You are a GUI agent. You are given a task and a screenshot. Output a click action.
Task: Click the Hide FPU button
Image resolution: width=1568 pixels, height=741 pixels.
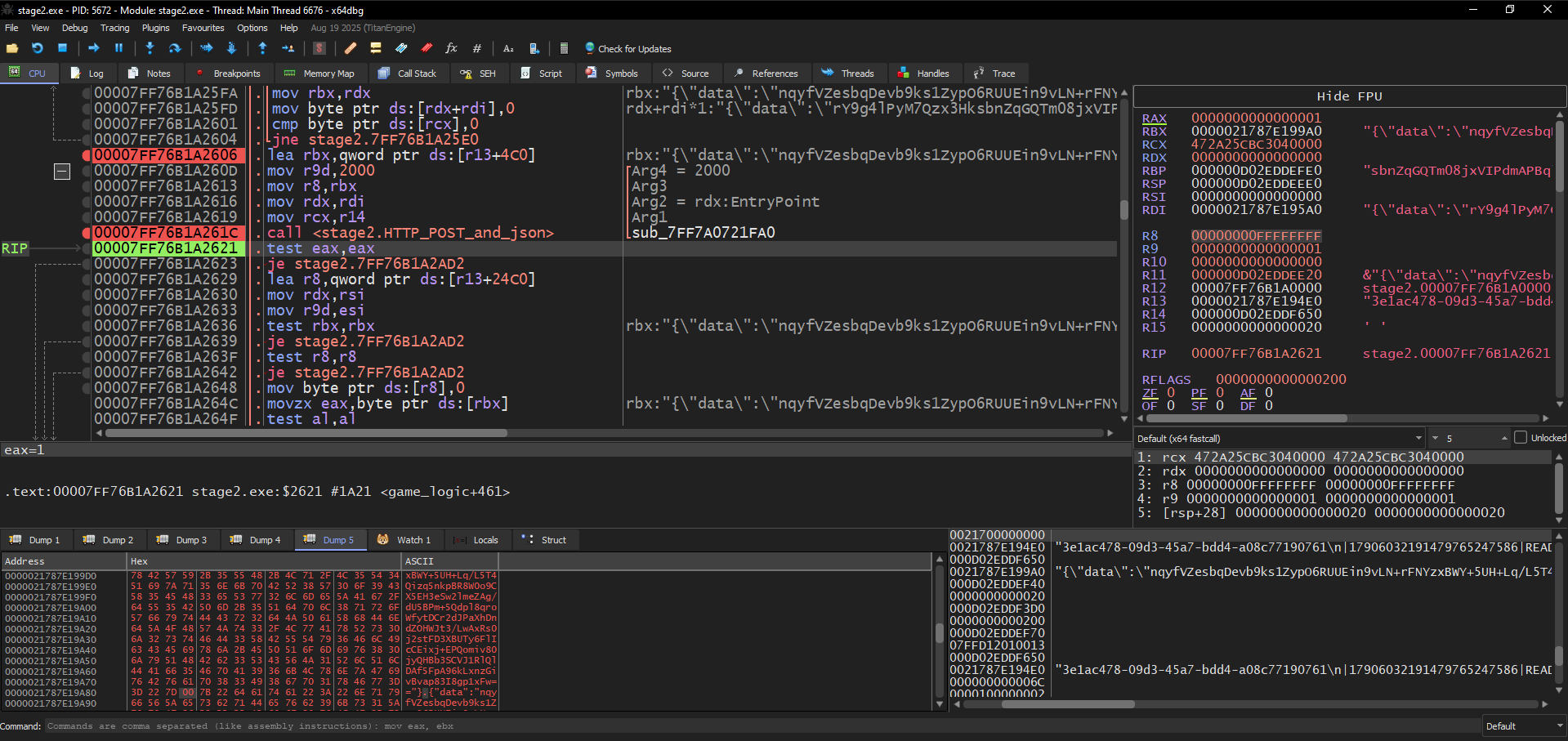coord(1349,96)
